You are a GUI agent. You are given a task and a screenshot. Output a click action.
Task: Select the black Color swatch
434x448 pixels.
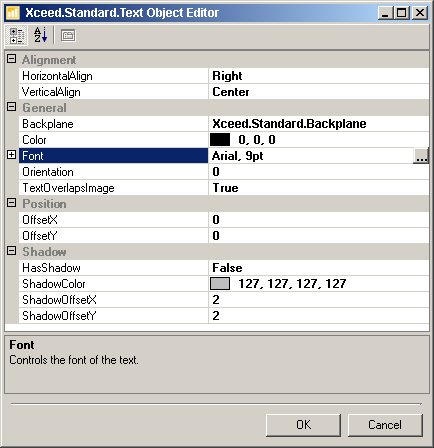(220, 140)
